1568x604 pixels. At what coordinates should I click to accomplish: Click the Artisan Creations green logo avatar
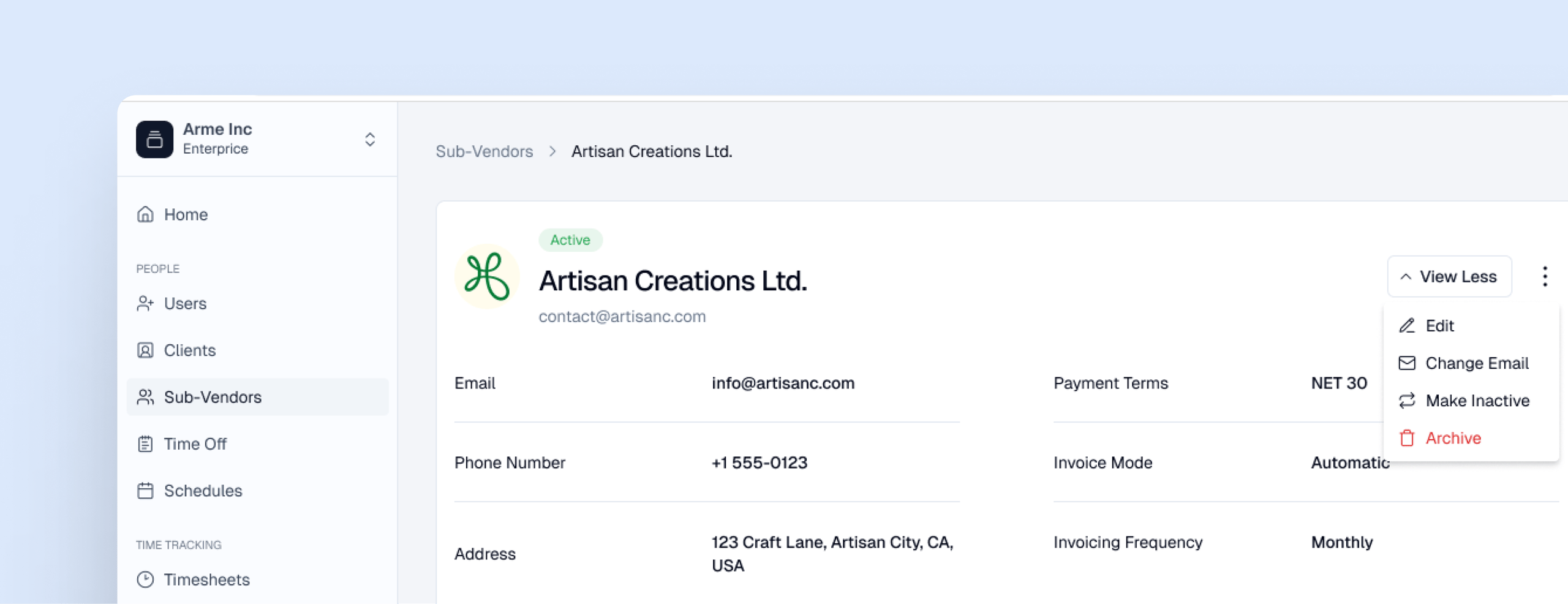tap(487, 277)
